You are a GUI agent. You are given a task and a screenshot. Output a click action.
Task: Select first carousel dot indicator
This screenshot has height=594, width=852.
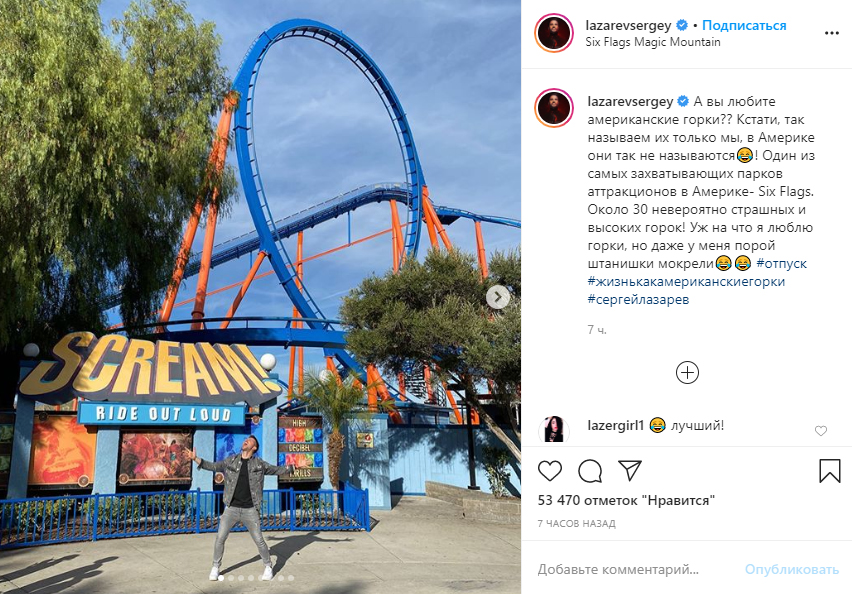pos(221,578)
